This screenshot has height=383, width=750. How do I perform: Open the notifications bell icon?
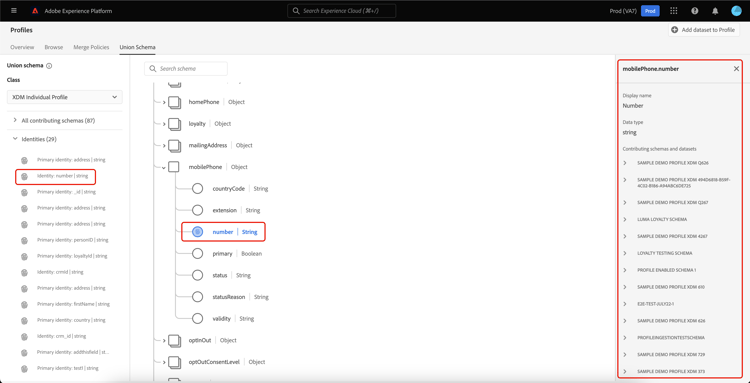715,11
